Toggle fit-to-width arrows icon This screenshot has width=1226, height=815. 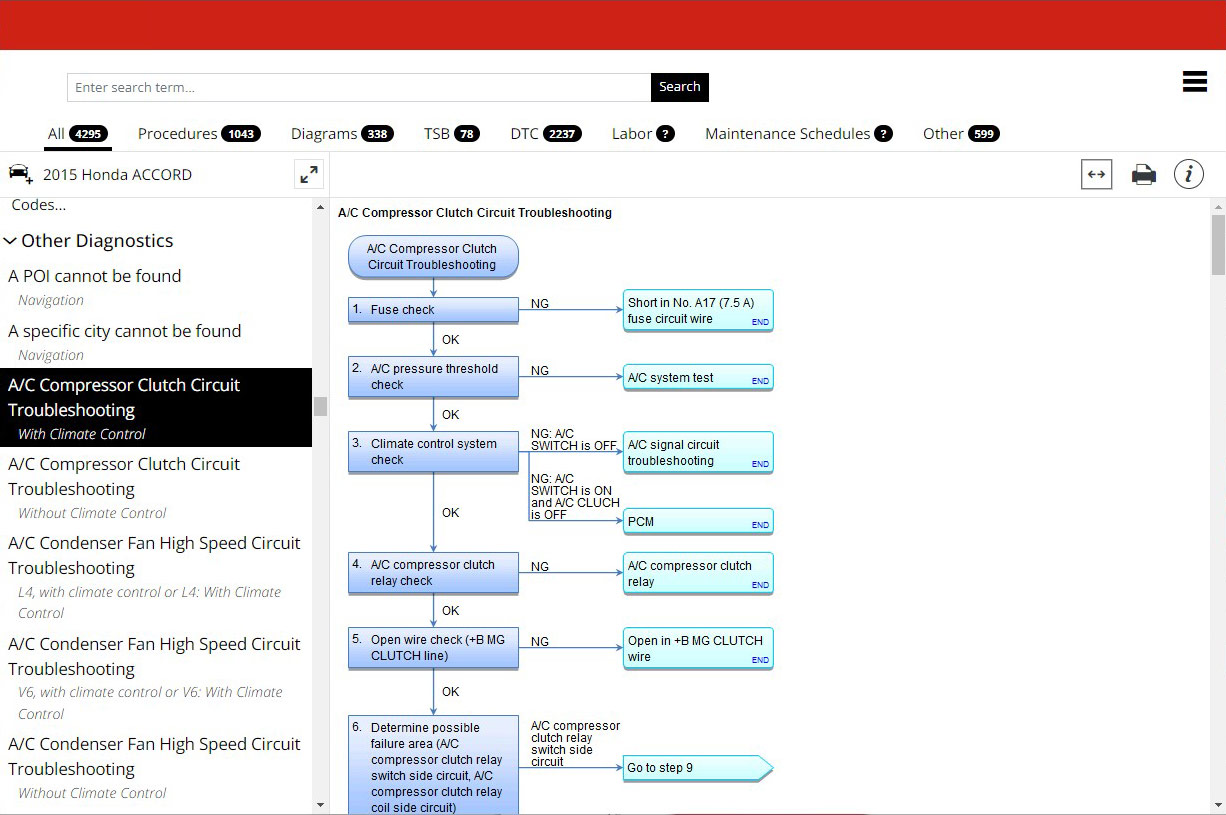[x=1096, y=175]
